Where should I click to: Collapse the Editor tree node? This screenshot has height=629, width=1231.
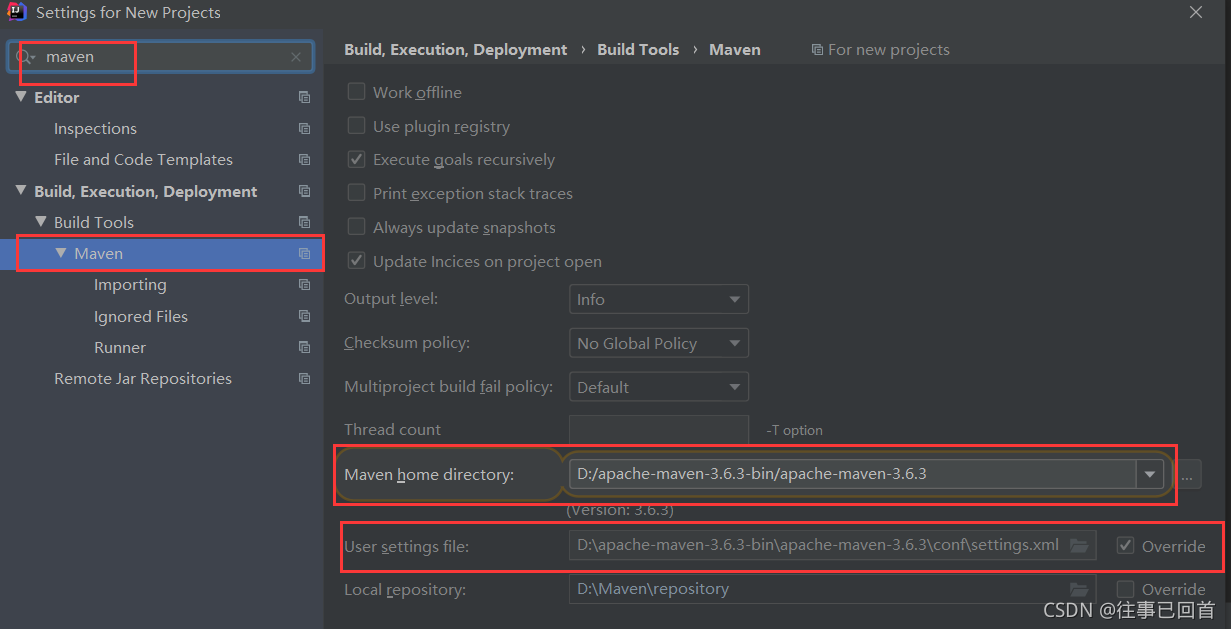click(x=22, y=97)
